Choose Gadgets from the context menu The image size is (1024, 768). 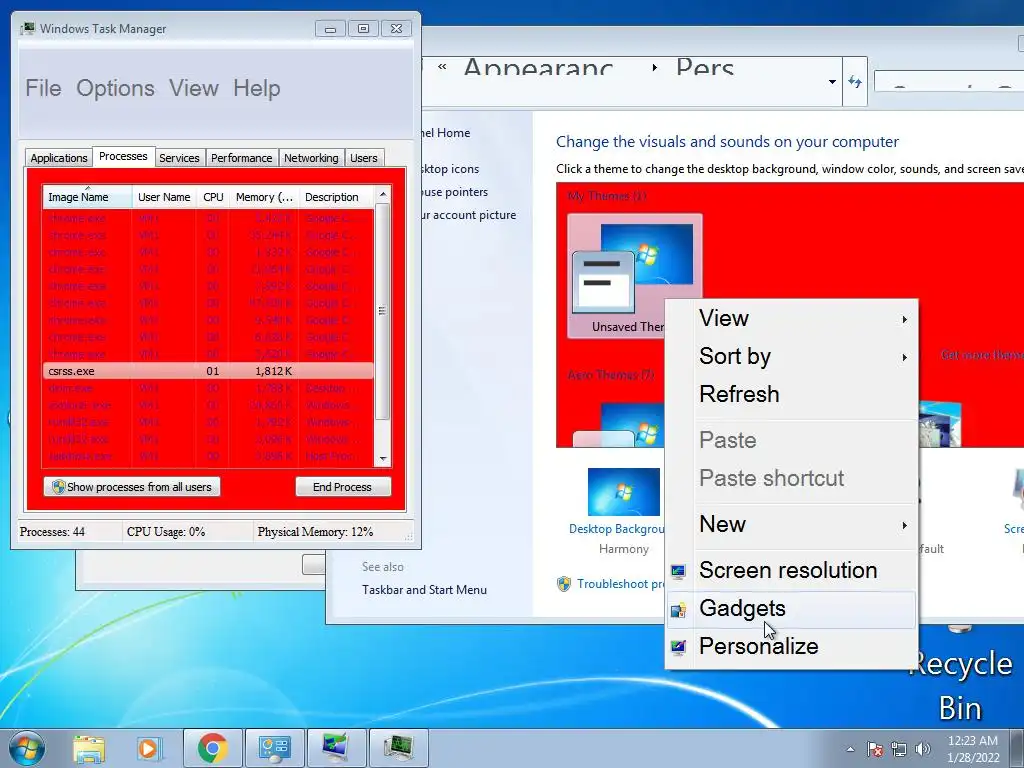(x=792, y=609)
